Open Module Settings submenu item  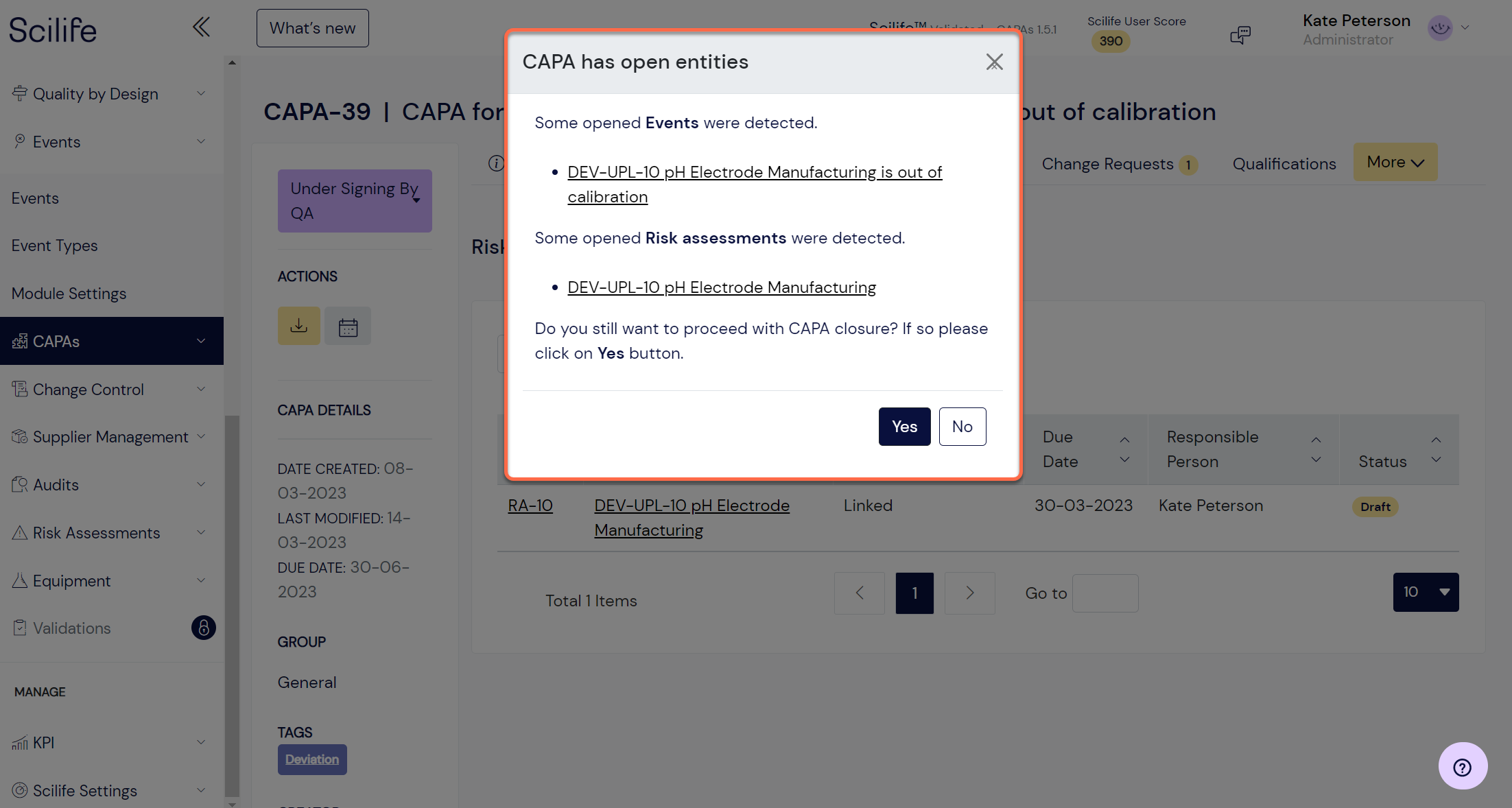tap(69, 294)
